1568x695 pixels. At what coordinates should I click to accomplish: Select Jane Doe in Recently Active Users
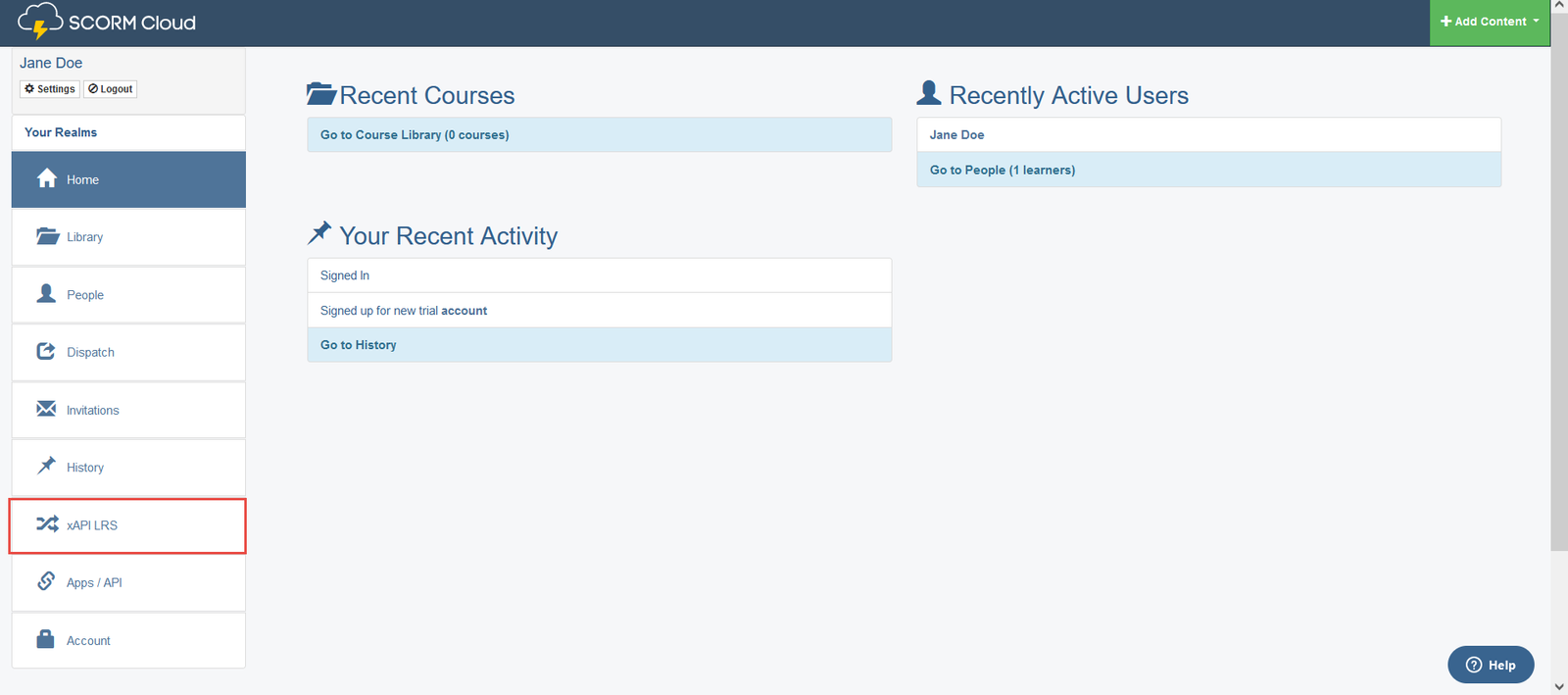pyautogui.click(x=956, y=135)
